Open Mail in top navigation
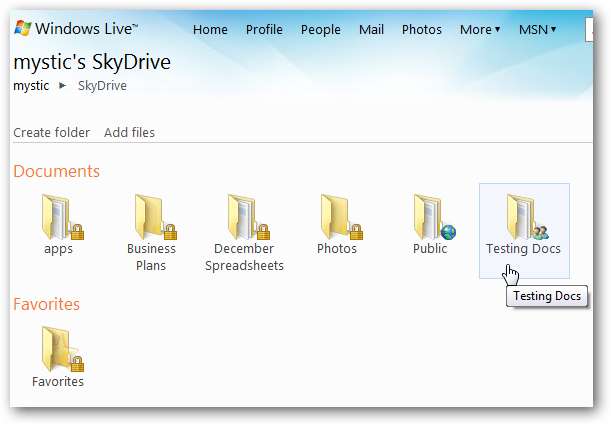 371,30
